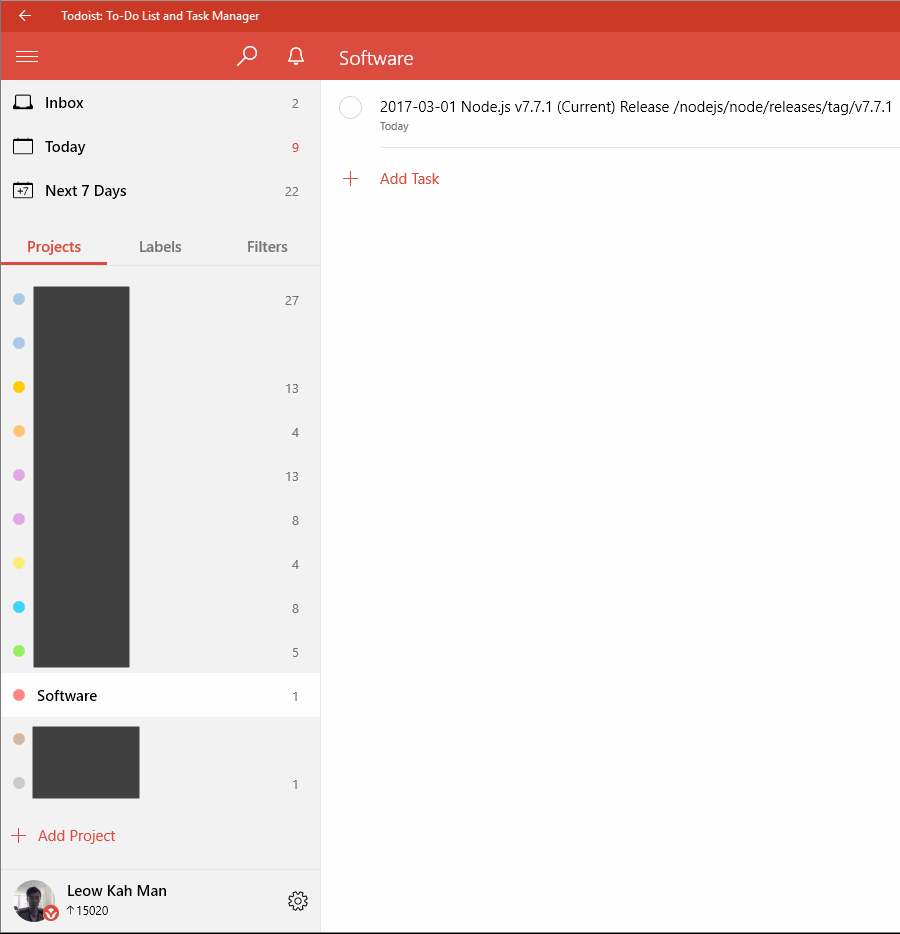Toggle the hamburger navigation menu

[27, 57]
